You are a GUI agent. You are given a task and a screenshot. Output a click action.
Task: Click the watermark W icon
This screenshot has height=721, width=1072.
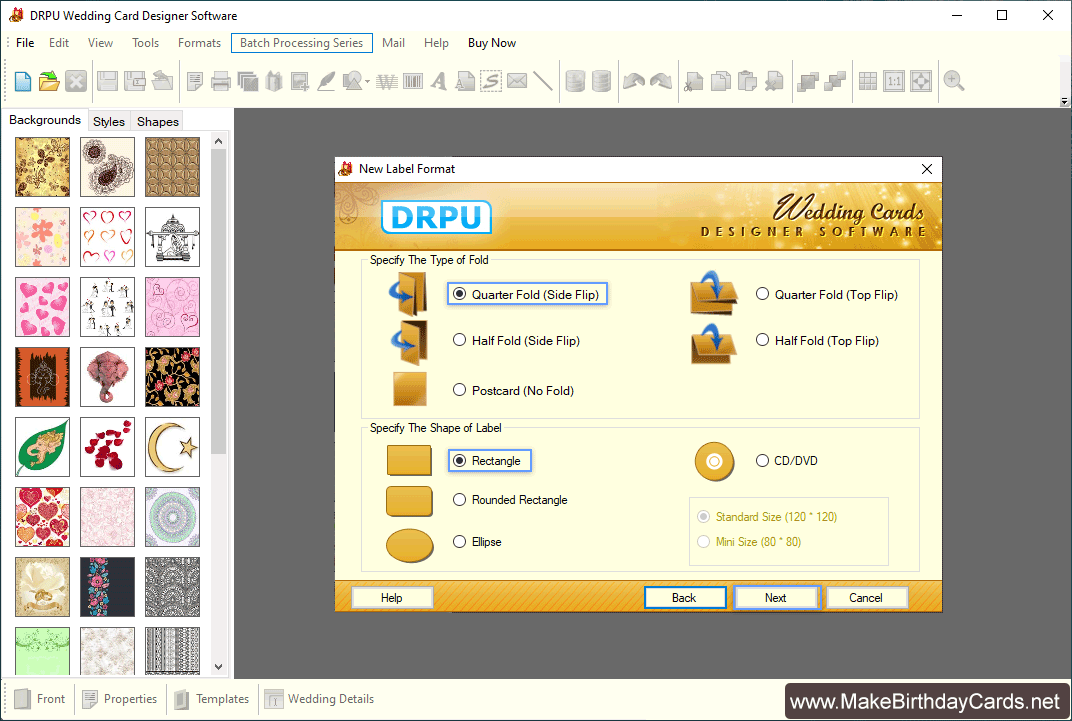[x=387, y=81]
